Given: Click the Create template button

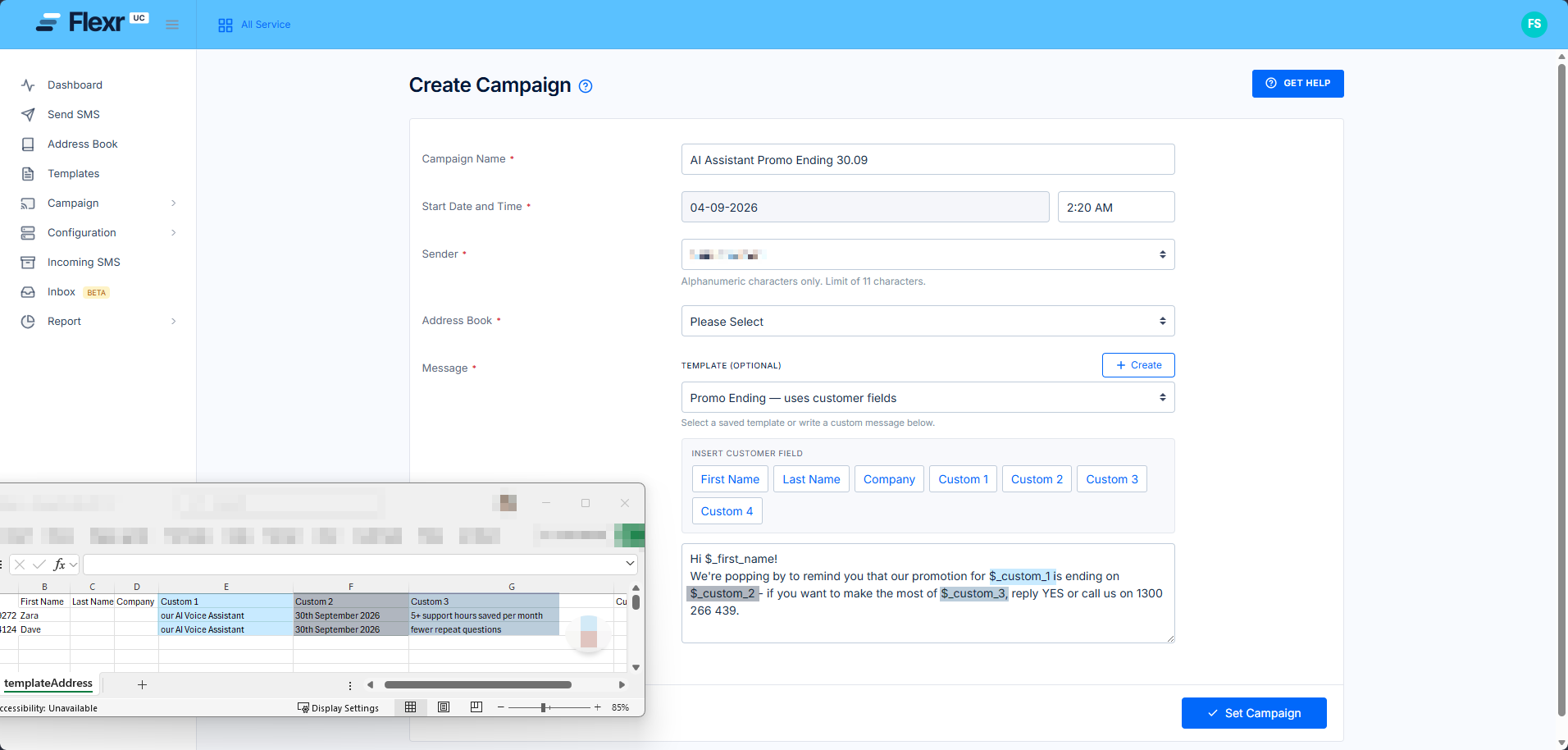Looking at the screenshot, I should coord(1138,365).
